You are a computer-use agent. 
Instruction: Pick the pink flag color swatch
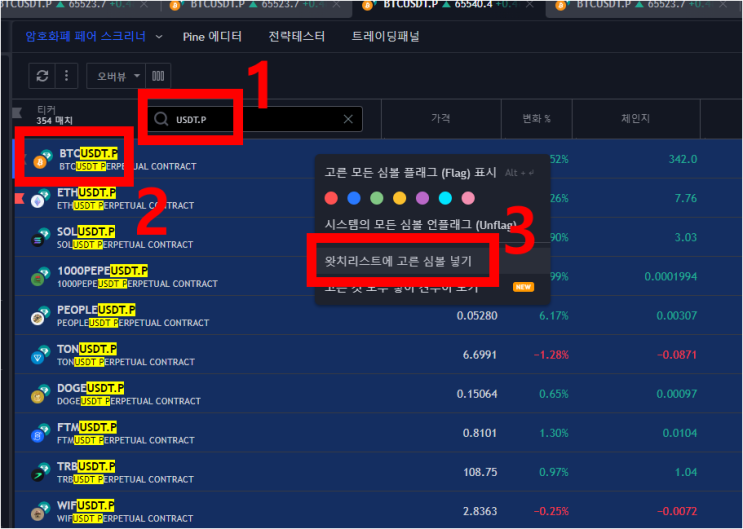tap(468, 198)
